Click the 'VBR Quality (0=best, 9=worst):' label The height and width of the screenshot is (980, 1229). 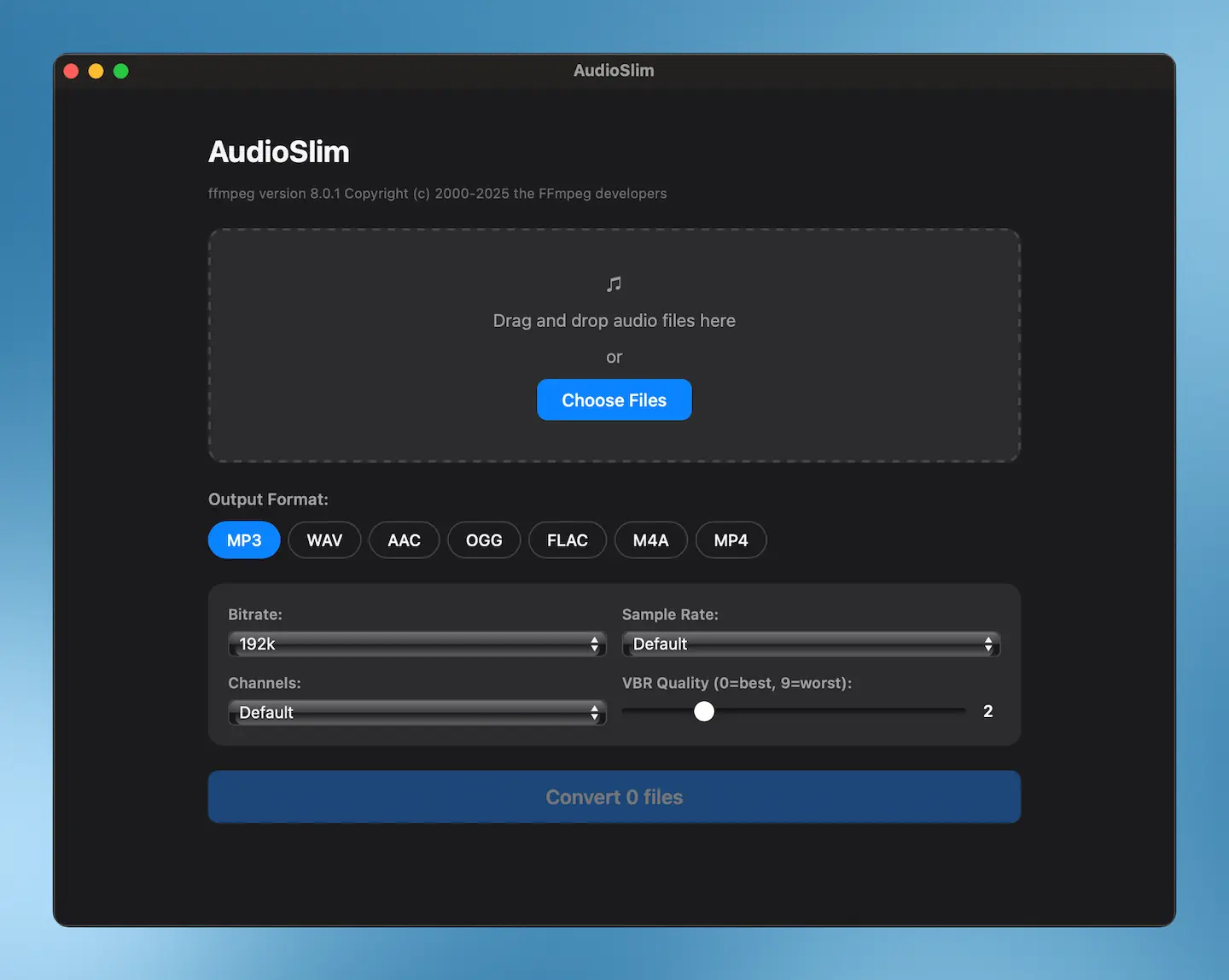click(x=737, y=683)
